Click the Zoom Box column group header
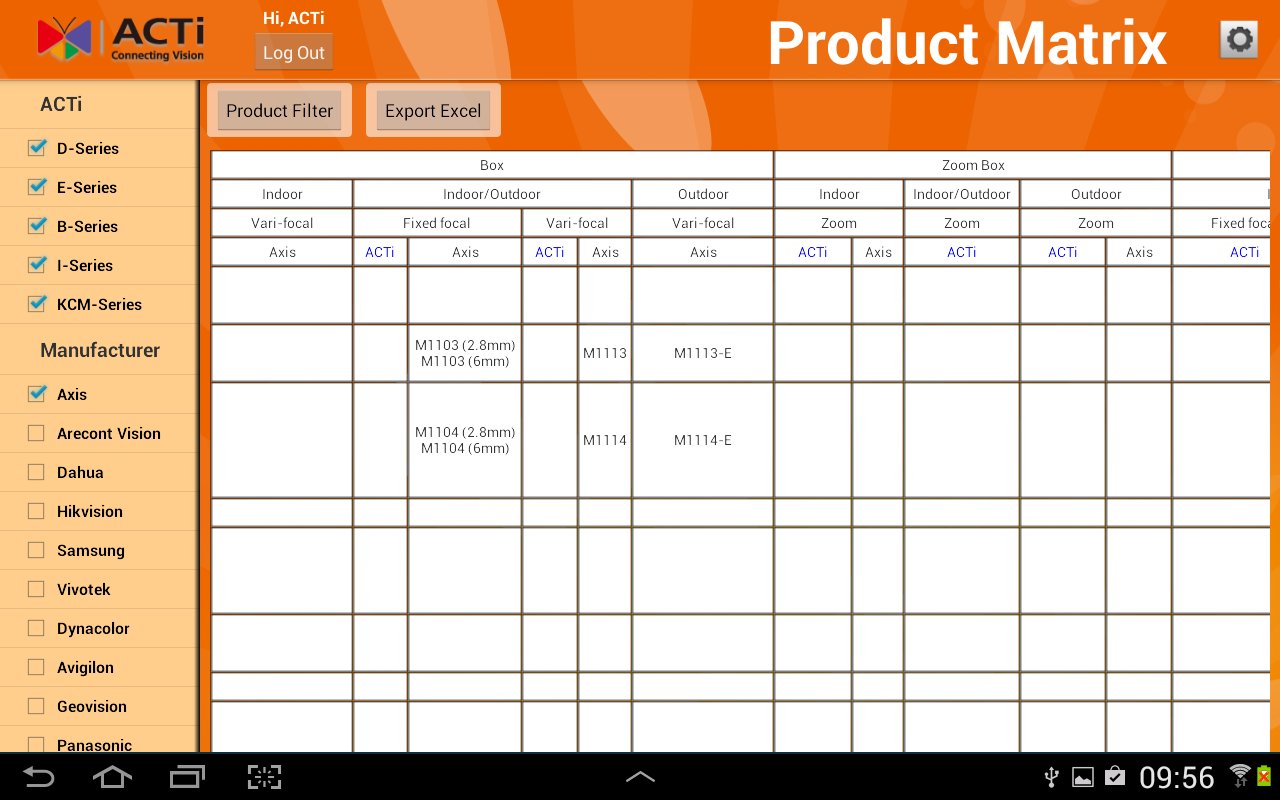This screenshot has width=1280, height=800. coord(973,165)
